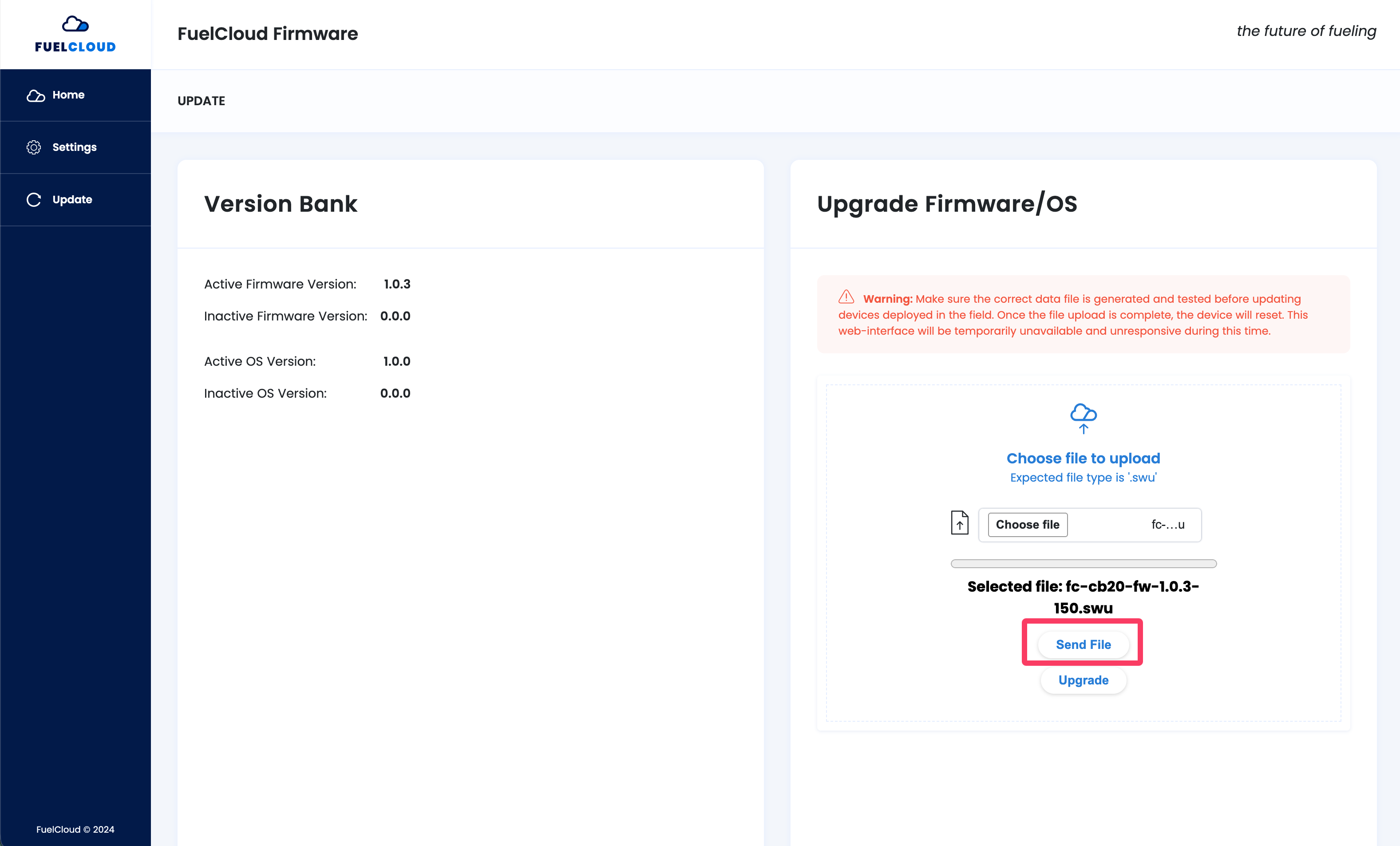Screen dimensions: 1400x846
Task: Open the Home menu item
Action: [x=75, y=95]
